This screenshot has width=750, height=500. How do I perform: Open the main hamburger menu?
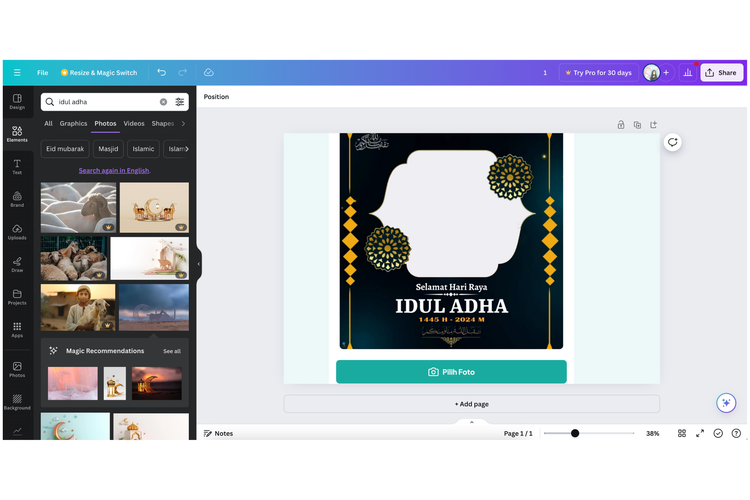click(x=17, y=73)
